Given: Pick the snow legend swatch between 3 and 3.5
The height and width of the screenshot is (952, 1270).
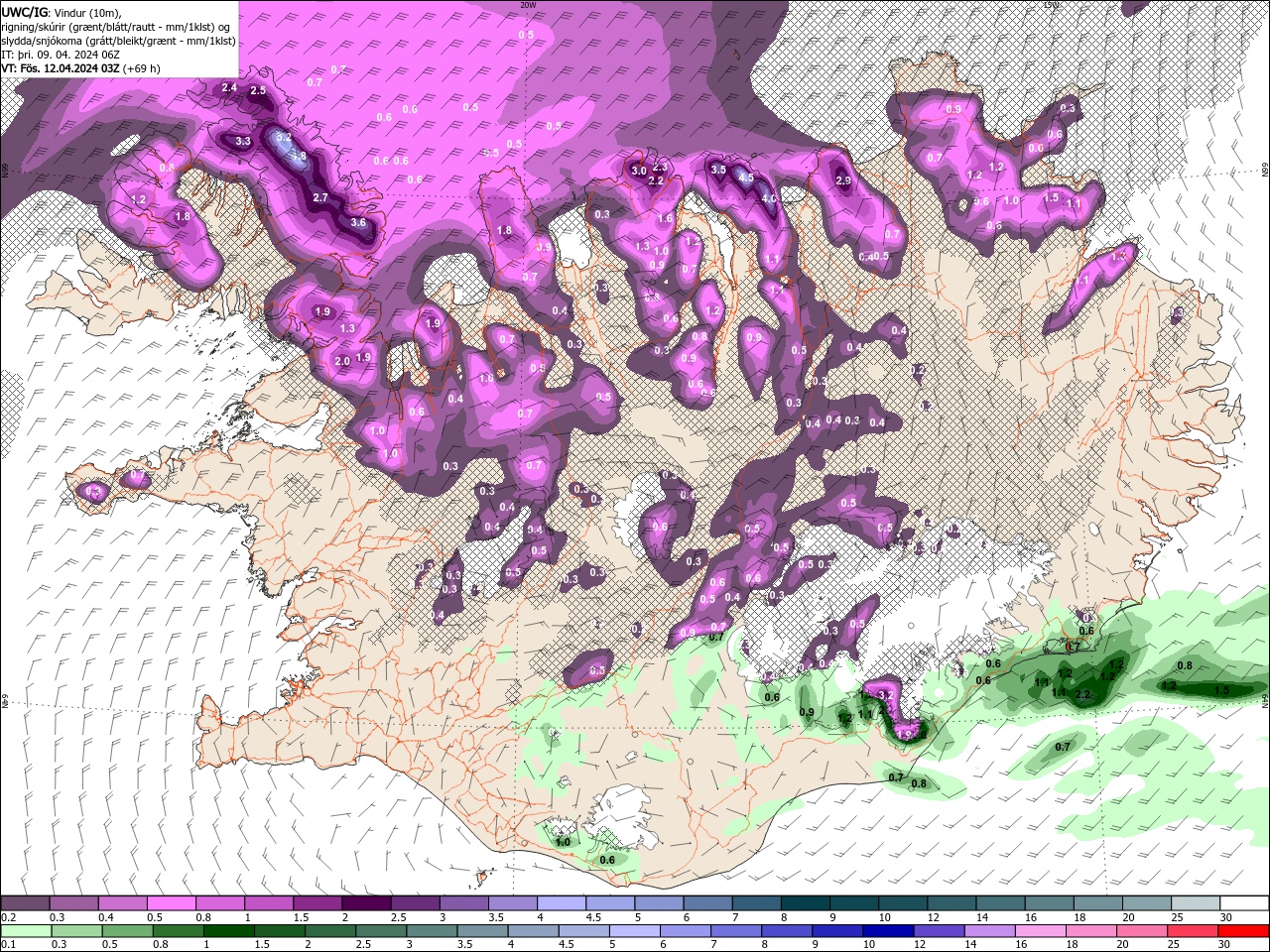Looking at the screenshot, I should click(x=462, y=903).
